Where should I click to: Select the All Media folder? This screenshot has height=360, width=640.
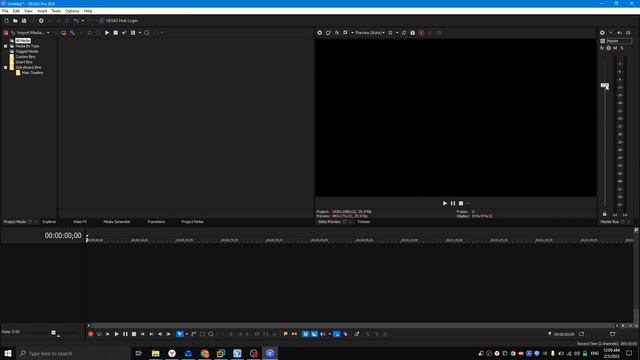(x=23, y=41)
